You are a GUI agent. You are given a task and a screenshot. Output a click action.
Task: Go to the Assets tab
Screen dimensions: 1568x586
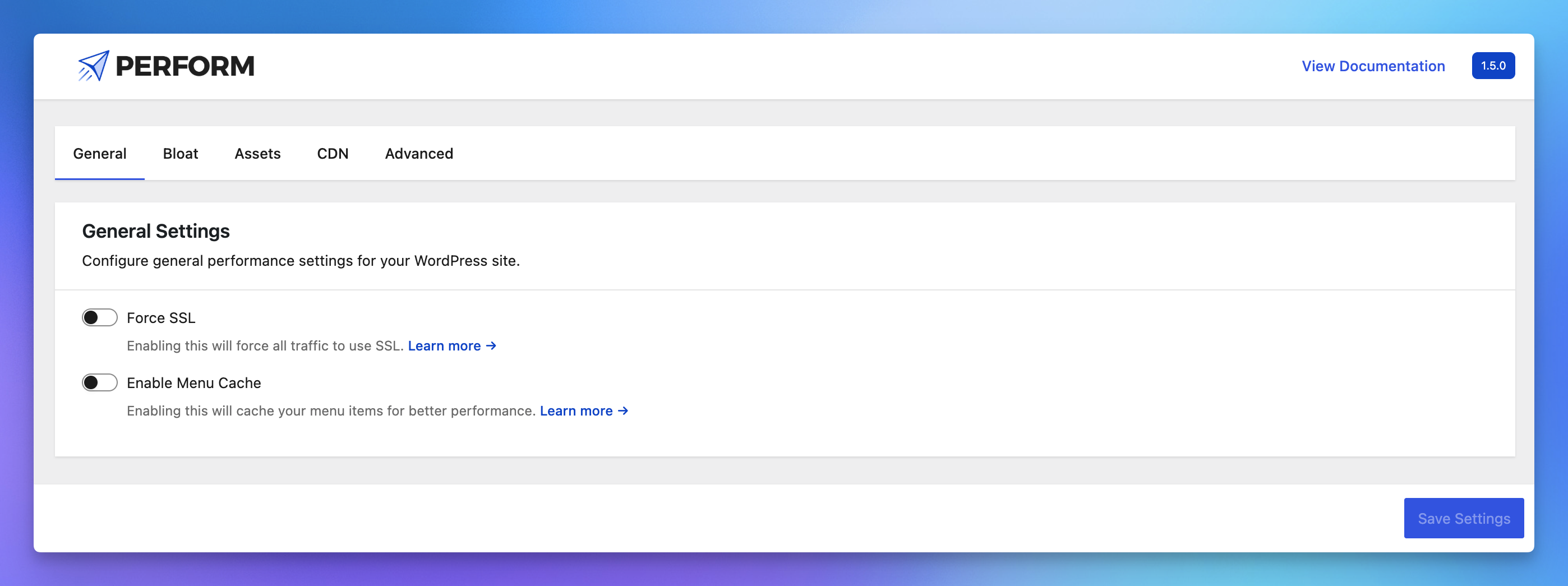pos(257,153)
